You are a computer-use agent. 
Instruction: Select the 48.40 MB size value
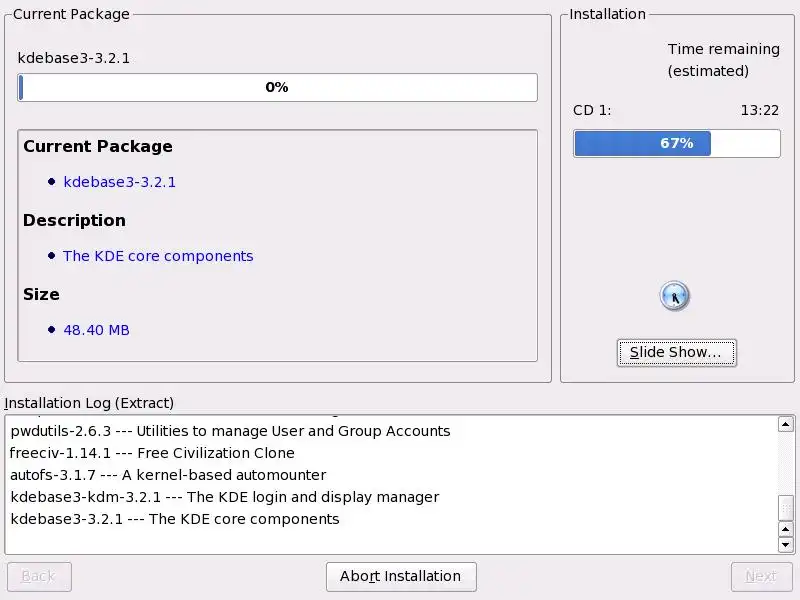pyautogui.click(x=96, y=330)
